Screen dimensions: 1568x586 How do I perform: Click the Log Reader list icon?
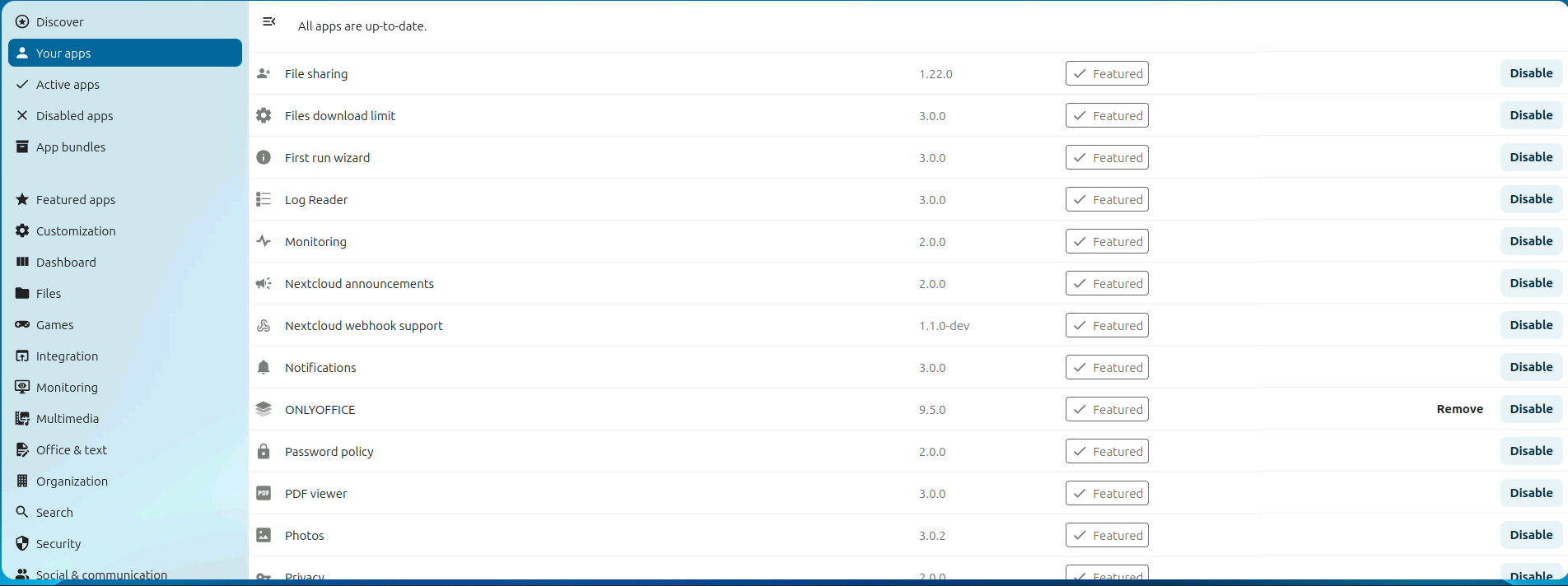264,199
